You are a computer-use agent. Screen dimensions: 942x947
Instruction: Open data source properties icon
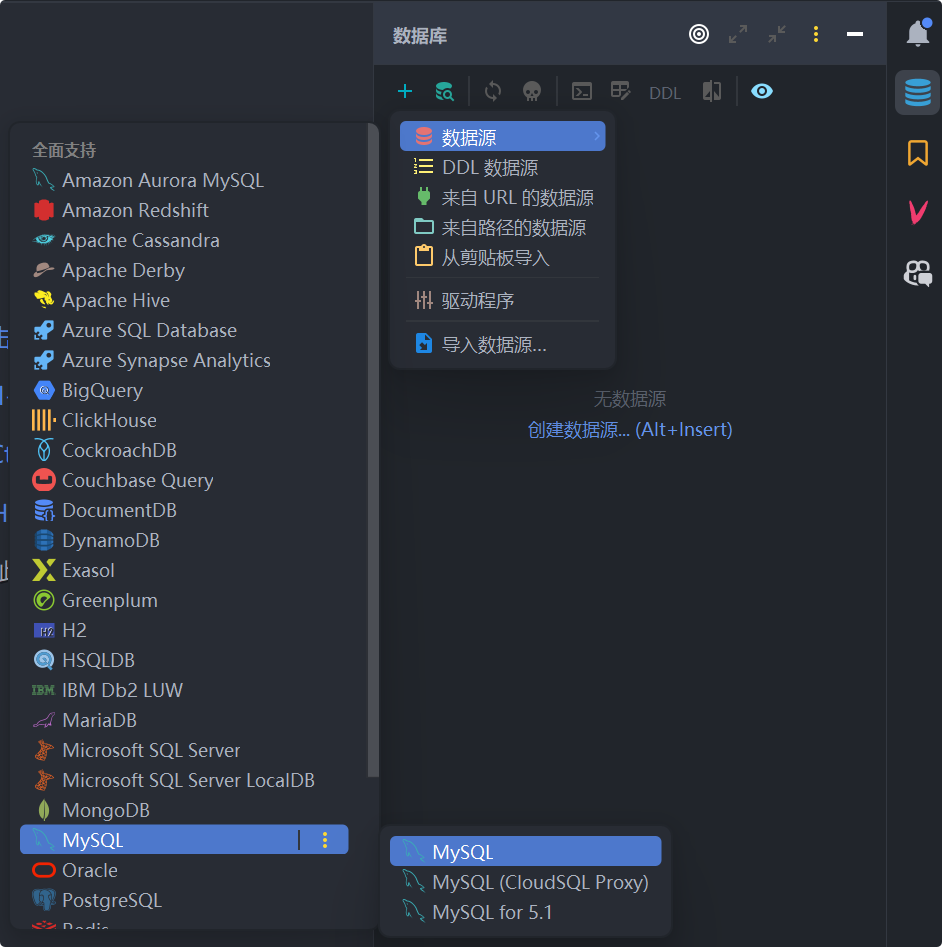[444, 91]
